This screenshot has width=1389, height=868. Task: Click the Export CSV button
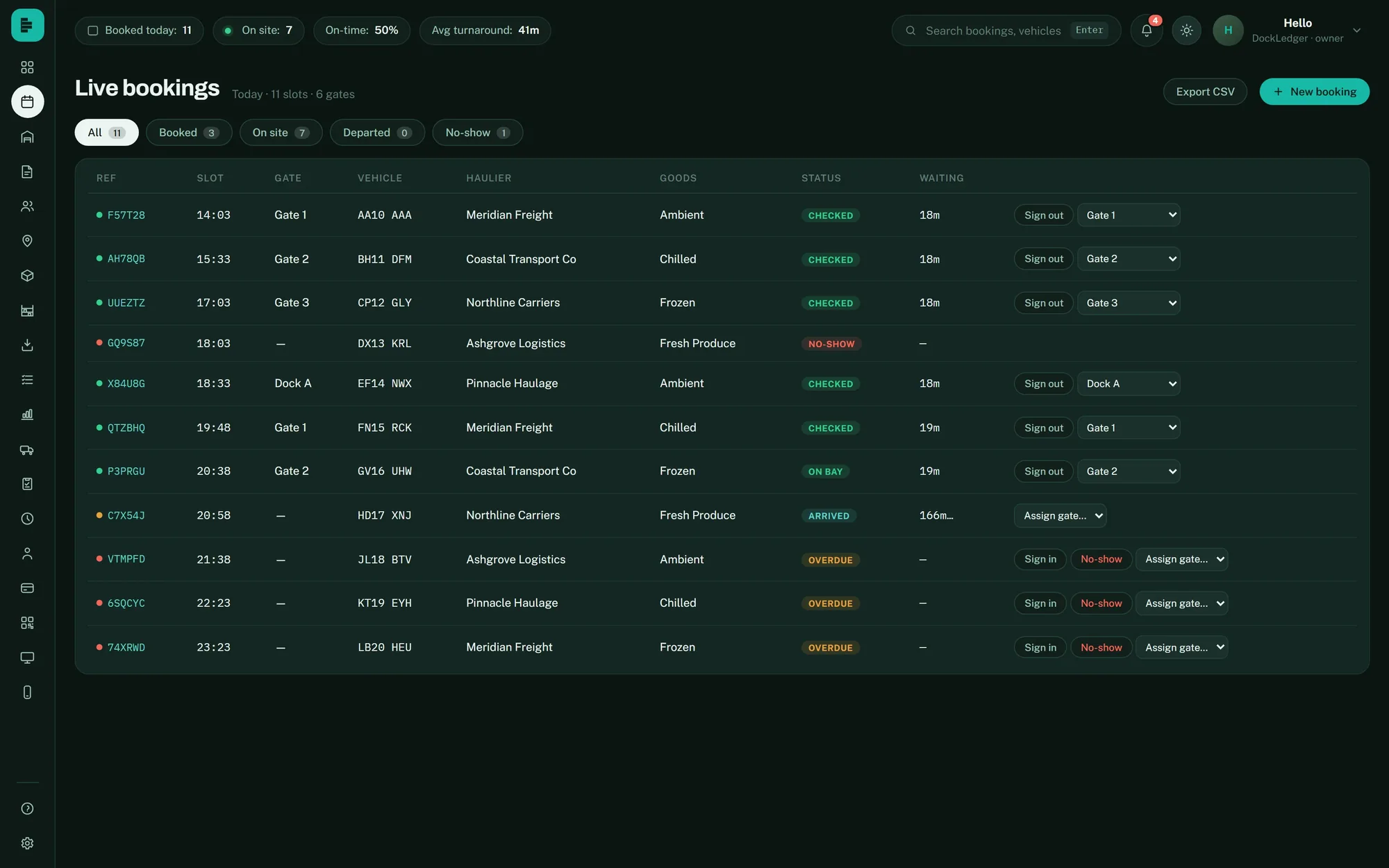click(1205, 92)
